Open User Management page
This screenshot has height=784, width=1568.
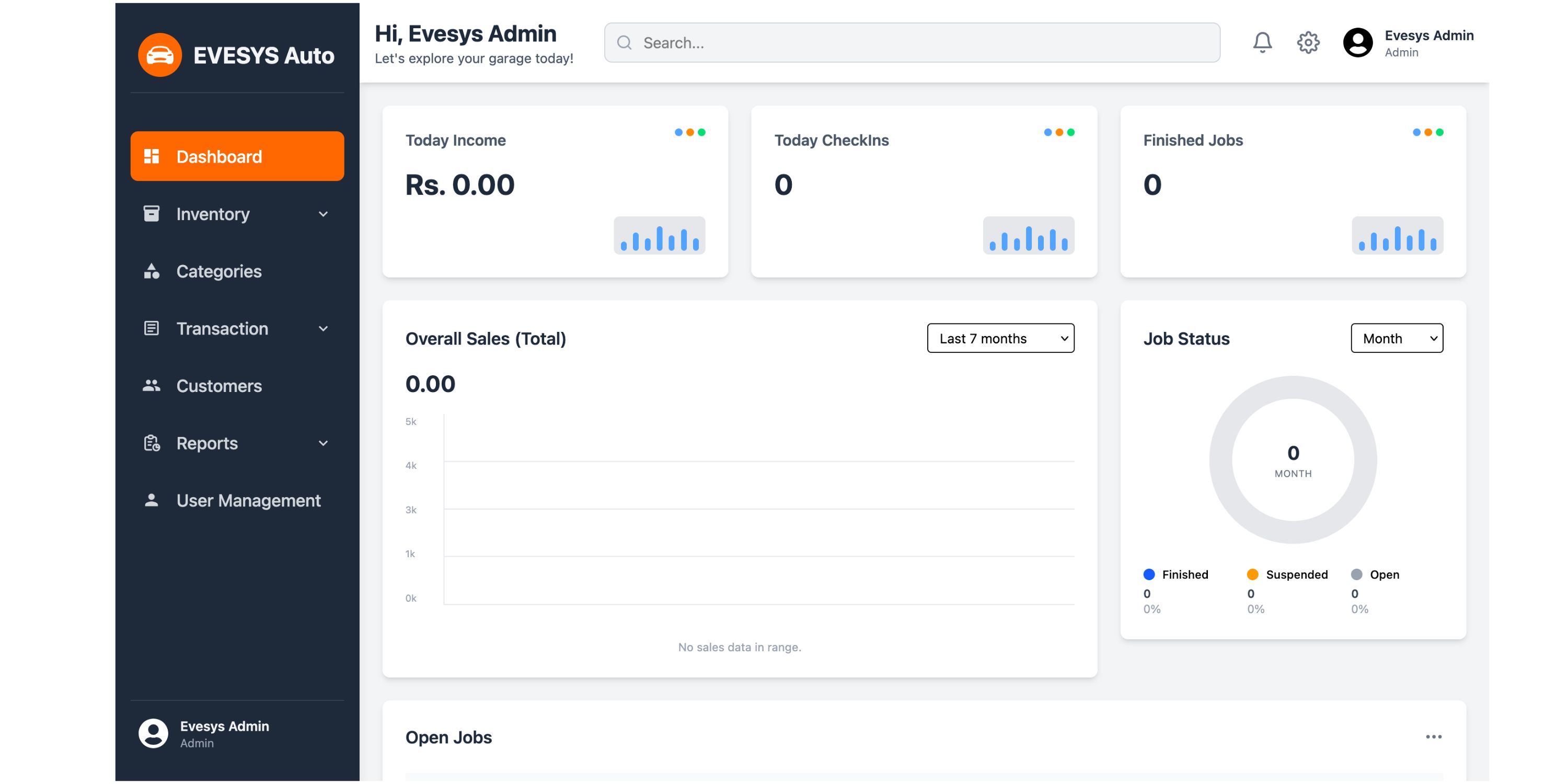(248, 500)
